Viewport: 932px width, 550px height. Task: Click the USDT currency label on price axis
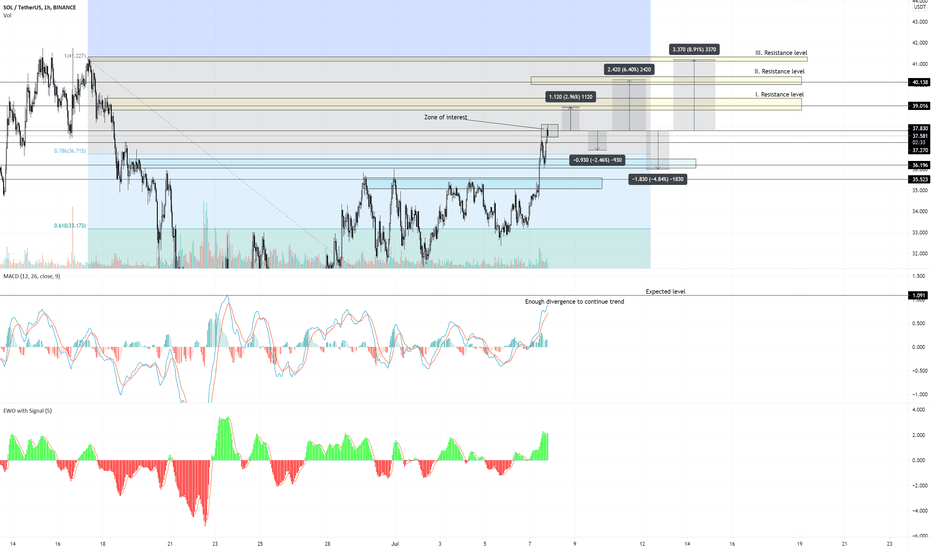920,7
